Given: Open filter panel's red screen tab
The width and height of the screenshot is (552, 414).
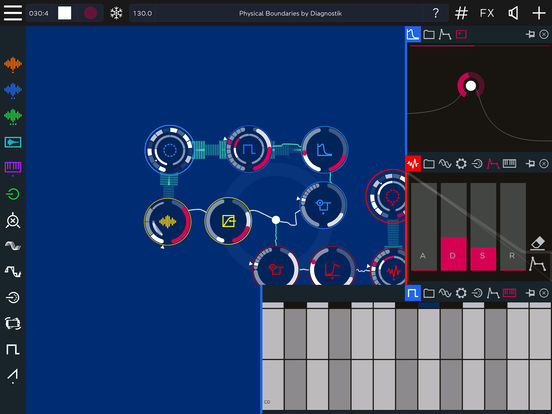Looking at the screenshot, I should coord(461,34).
